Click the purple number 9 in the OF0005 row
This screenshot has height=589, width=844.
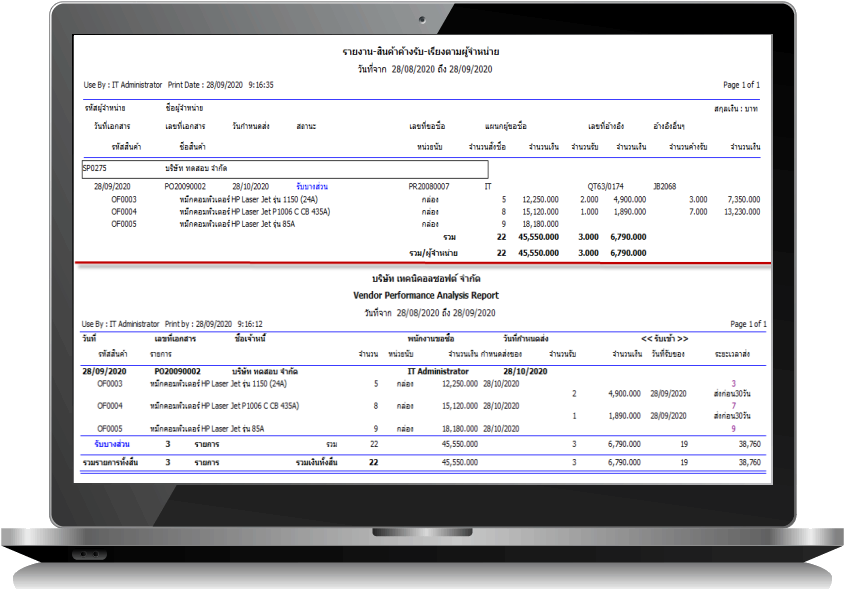[x=733, y=429]
